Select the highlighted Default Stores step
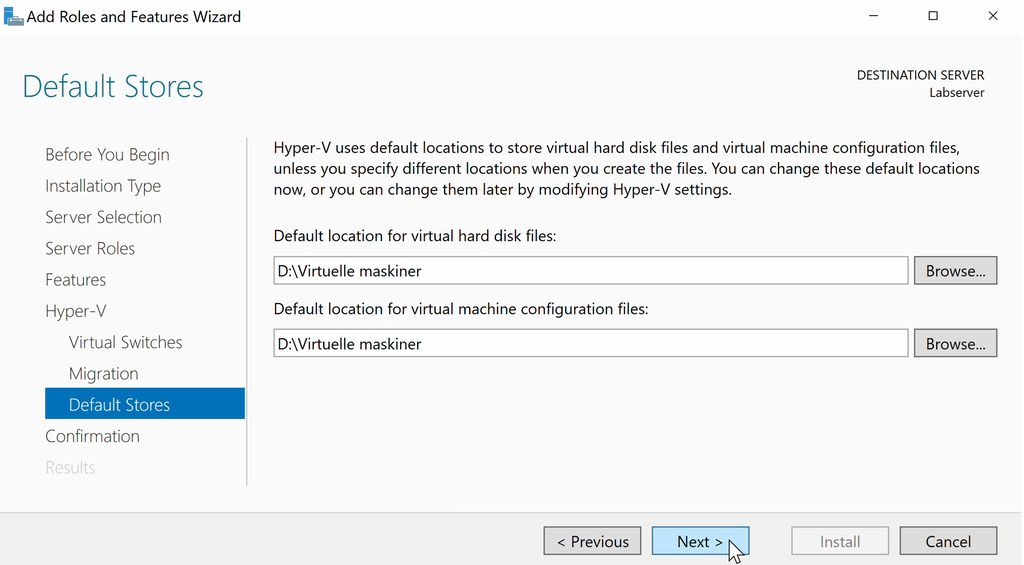 coord(119,404)
